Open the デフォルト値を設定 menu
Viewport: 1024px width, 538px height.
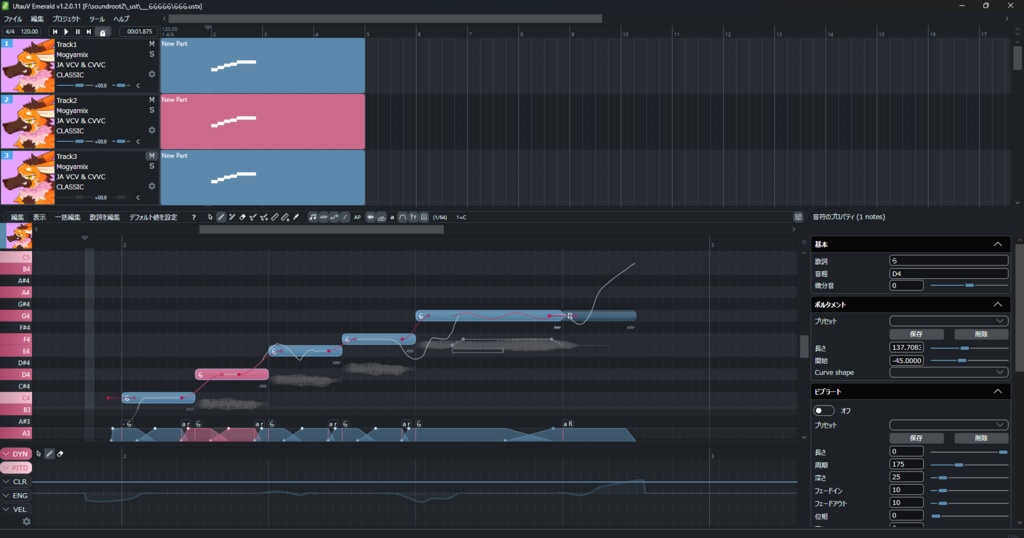pyautogui.click(x=153, y=217)
